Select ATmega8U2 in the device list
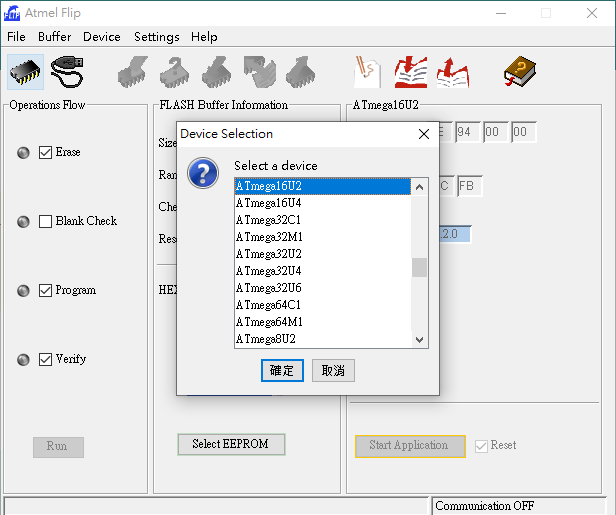The image size is (616, 515). tap(323, 339)
